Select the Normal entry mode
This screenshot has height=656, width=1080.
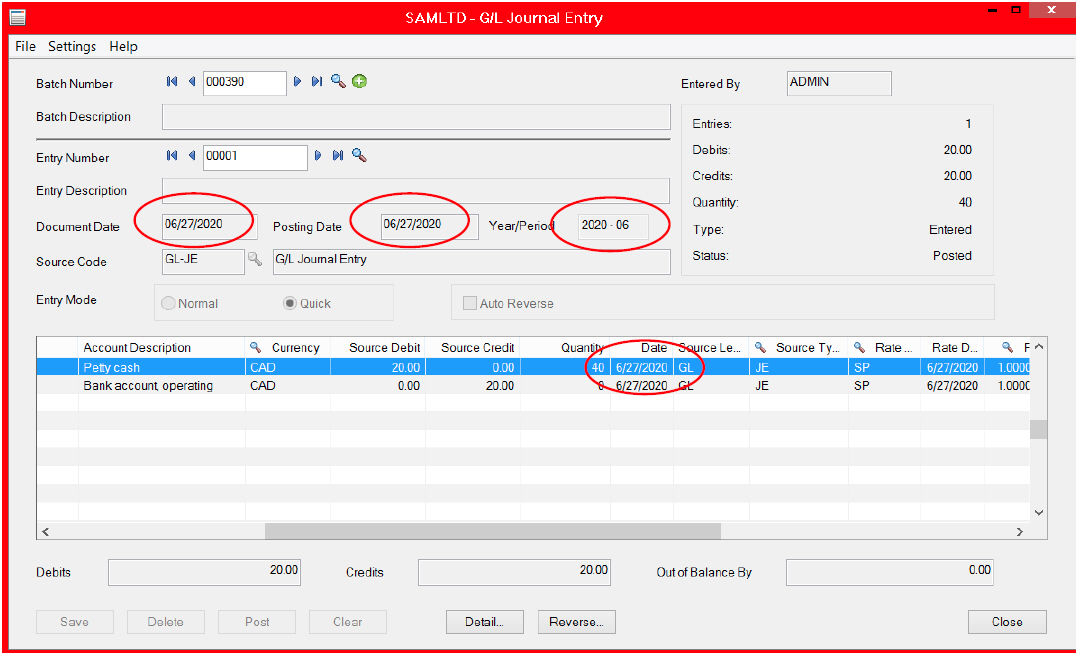click(167, 303)
